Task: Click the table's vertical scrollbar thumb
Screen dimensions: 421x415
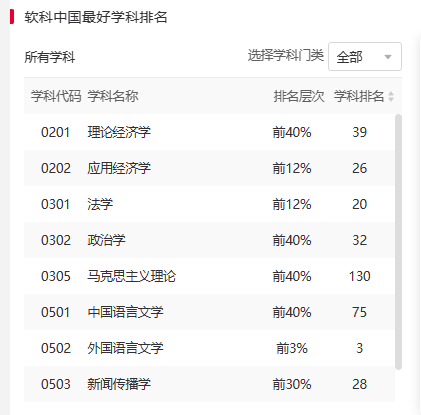Action: [x=398, y=242]
